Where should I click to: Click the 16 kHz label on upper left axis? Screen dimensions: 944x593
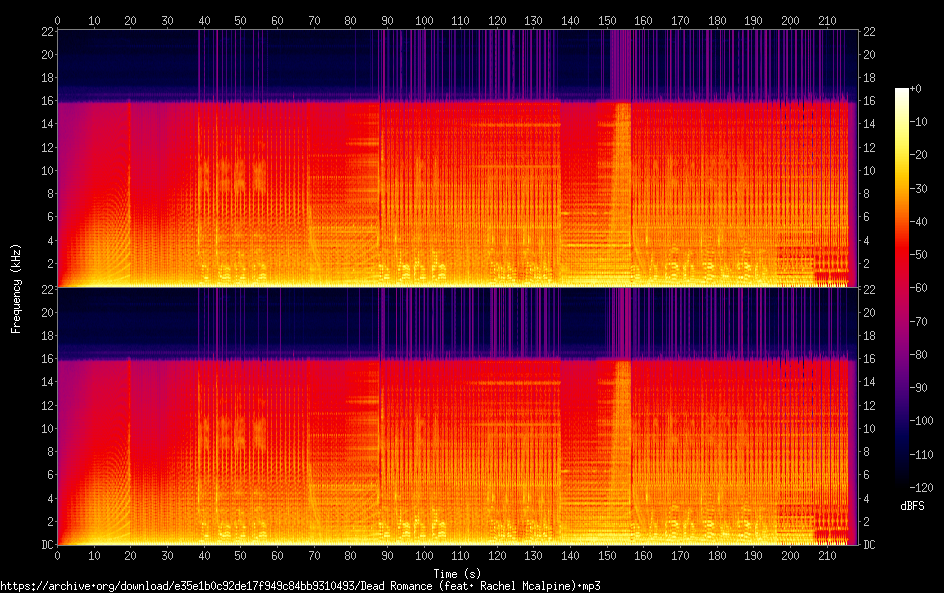(47, 101)
